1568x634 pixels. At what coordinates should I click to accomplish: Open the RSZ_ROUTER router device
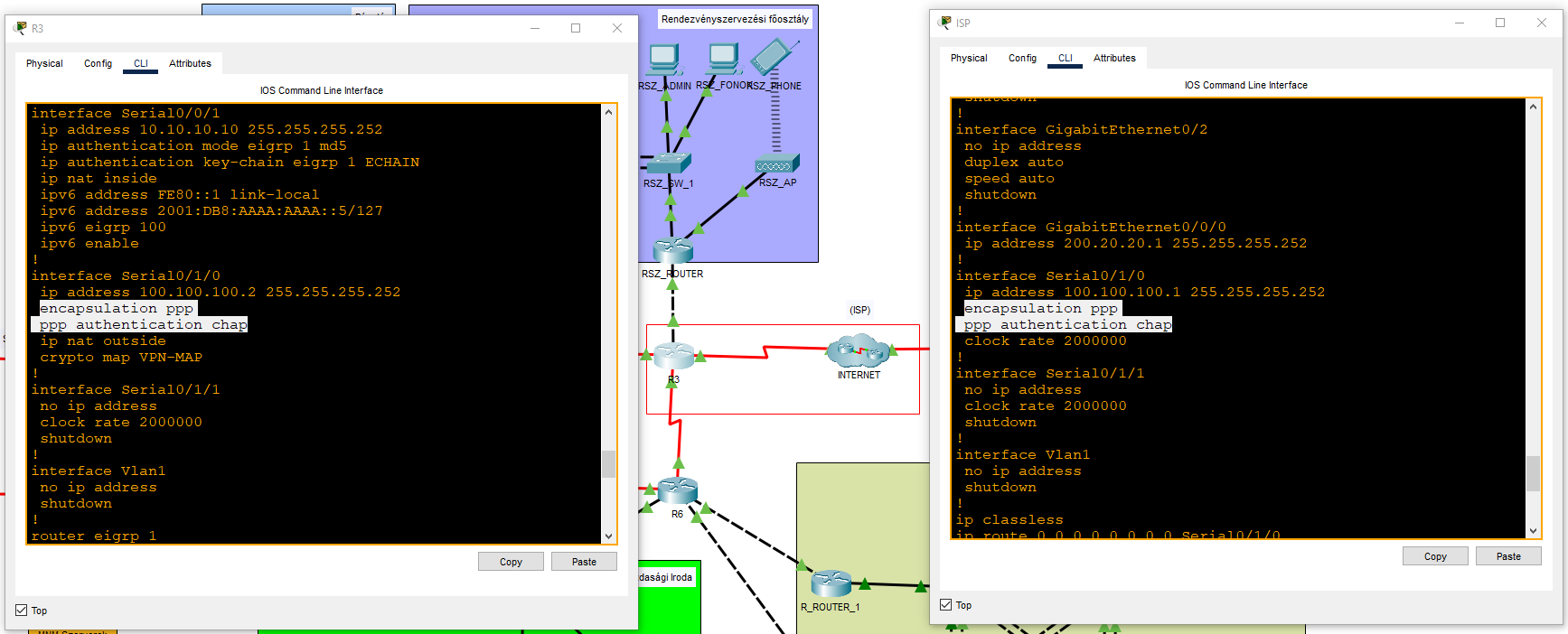click(x=673, y=251)
